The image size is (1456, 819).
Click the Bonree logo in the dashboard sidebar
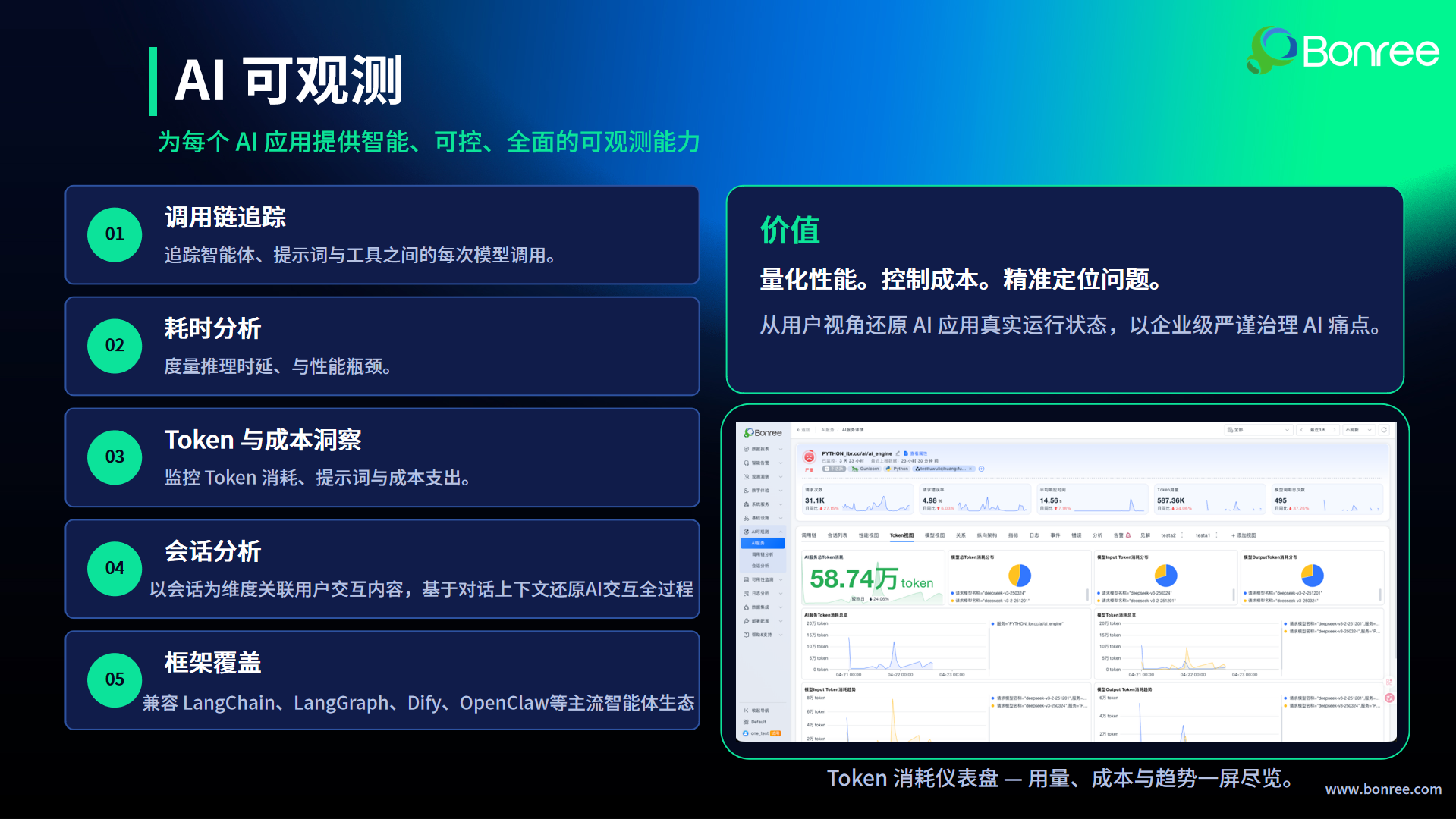pos(763,432)
